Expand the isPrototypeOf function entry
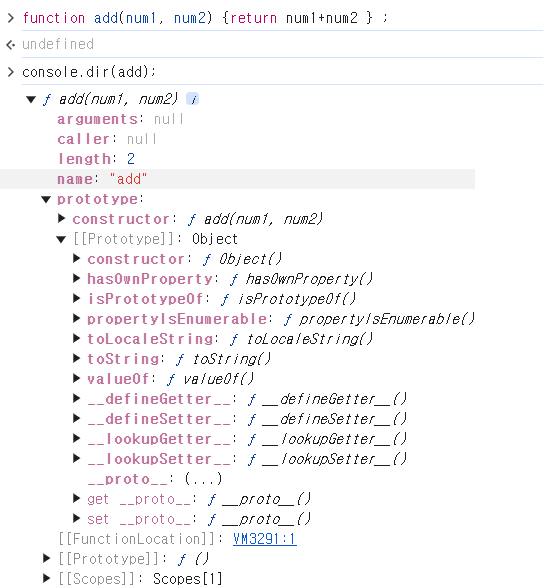This screenshot has width=543, height=588. point(76,298)
